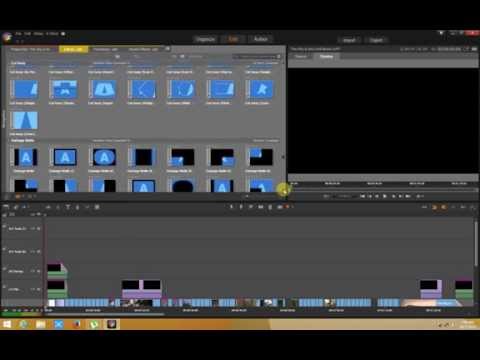This screenshot has height=360, width=480.
Task: Click the play button in the player
Action: click(385, 196)
